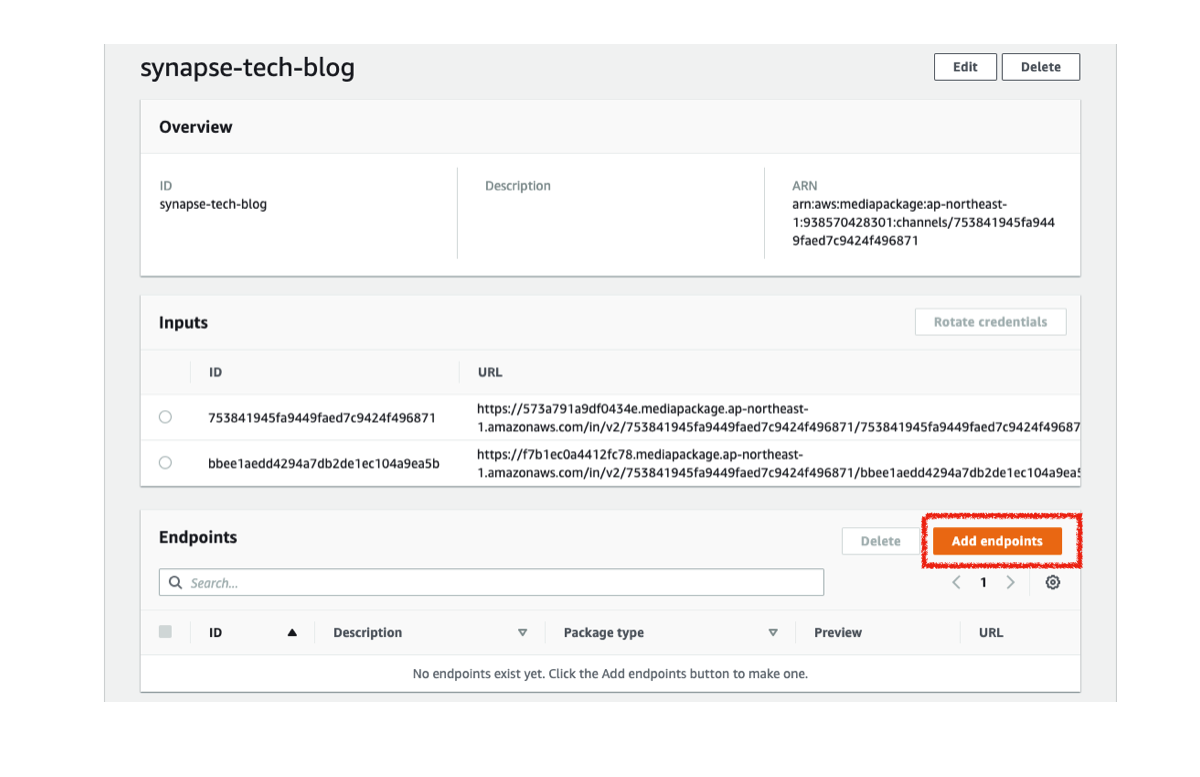Click the Inputs ID column header
Screen dimensions: 1200x777
(x=215, y=372)
